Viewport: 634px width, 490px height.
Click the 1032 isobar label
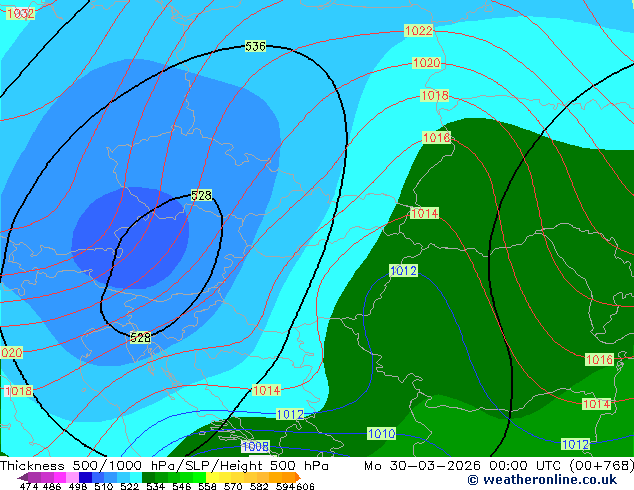tap(20, 14)
